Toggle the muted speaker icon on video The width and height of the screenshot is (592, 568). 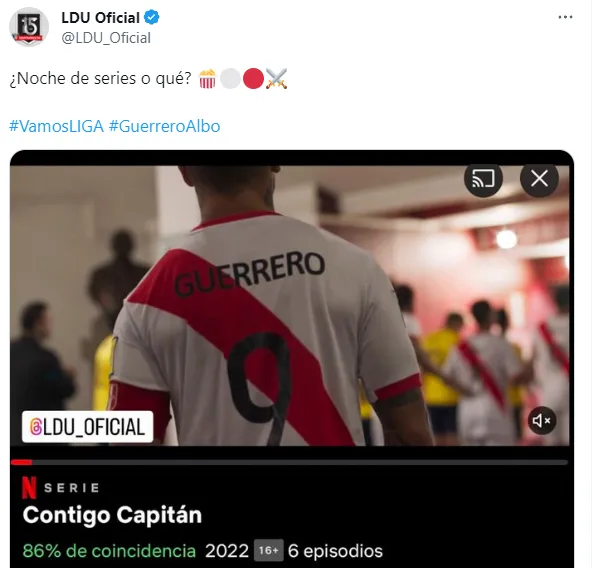542,420
